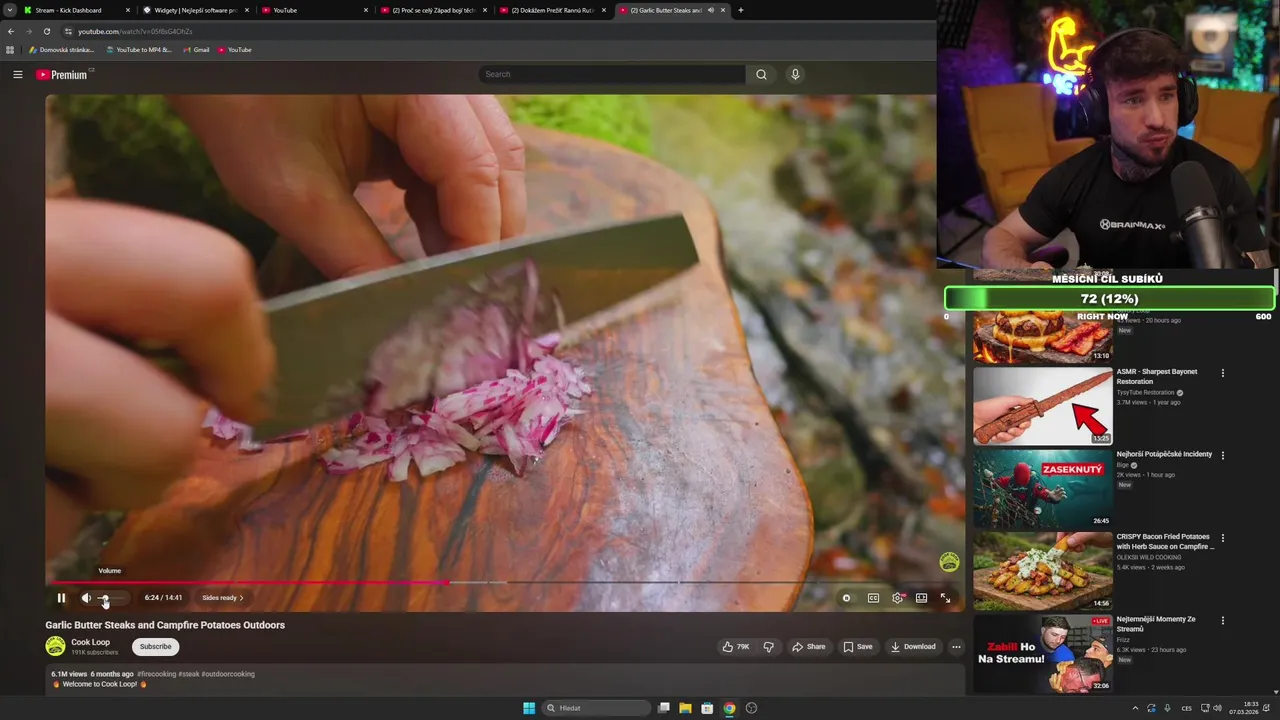The image size is (1280, 720).
Task: Expand the 'Sides ready' chapter chevron
Action: 241,598
